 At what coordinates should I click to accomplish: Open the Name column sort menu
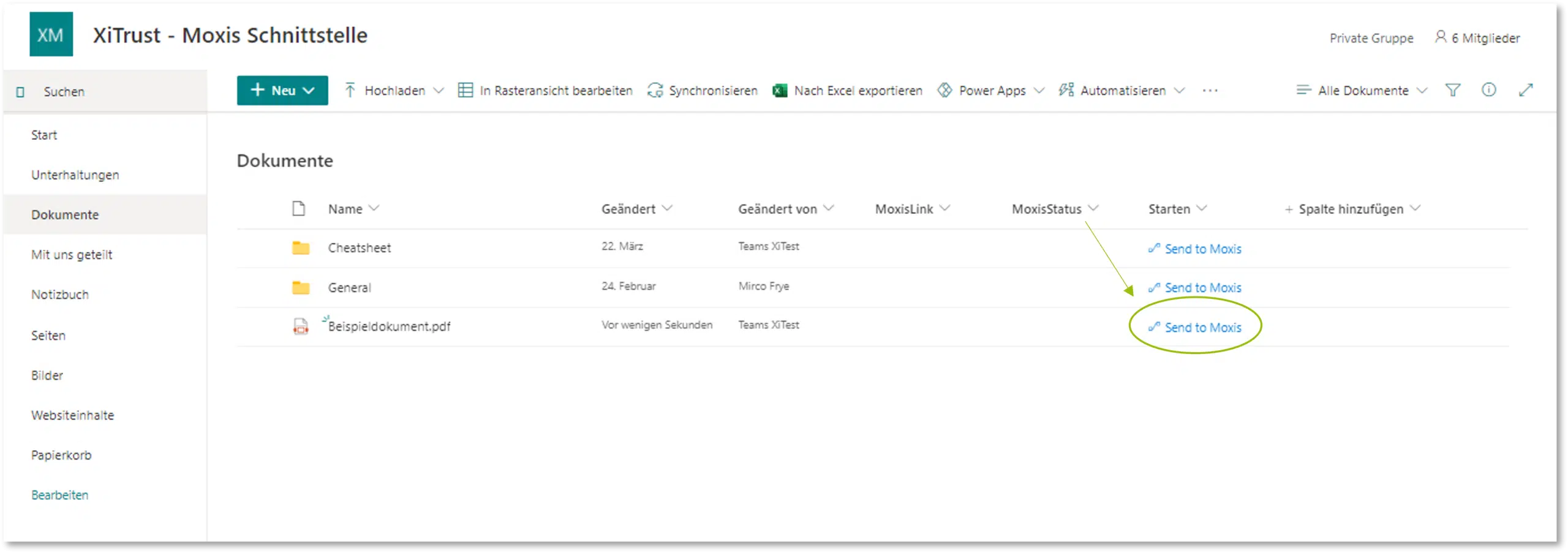pos(374,208)
